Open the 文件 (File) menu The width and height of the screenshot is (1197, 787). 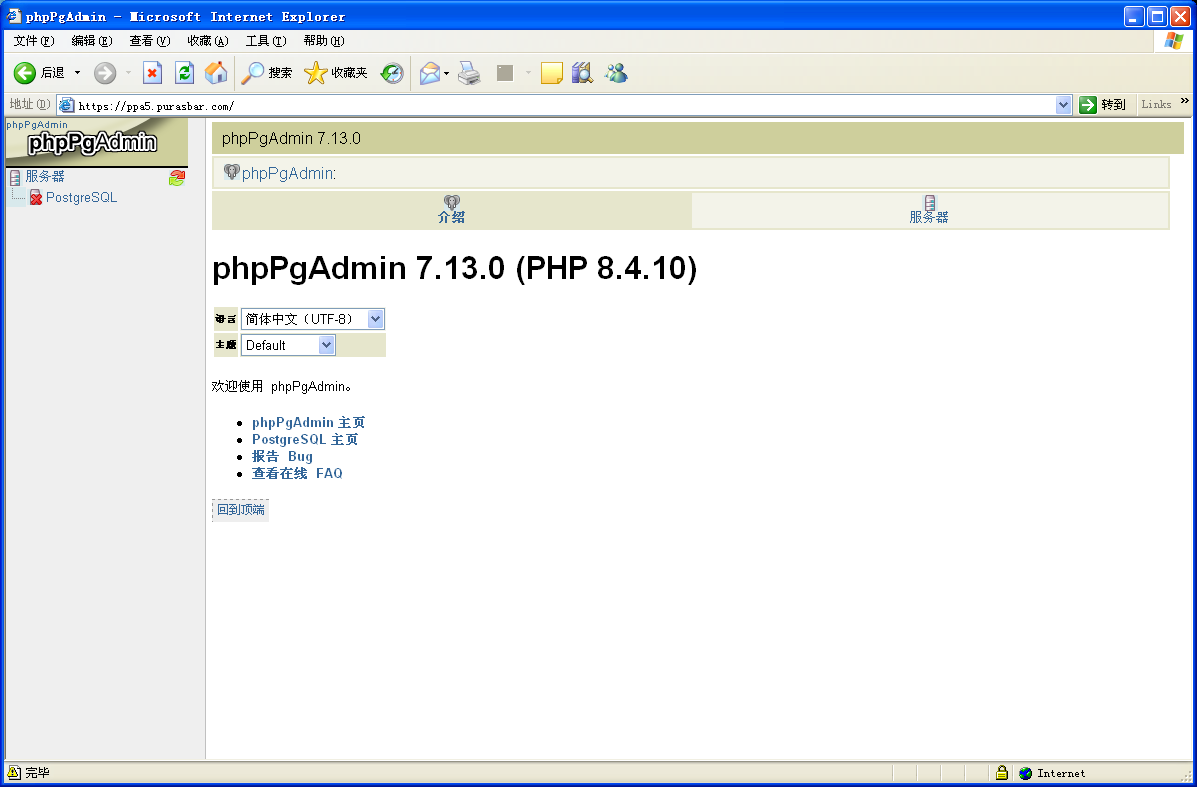[34, 41]
